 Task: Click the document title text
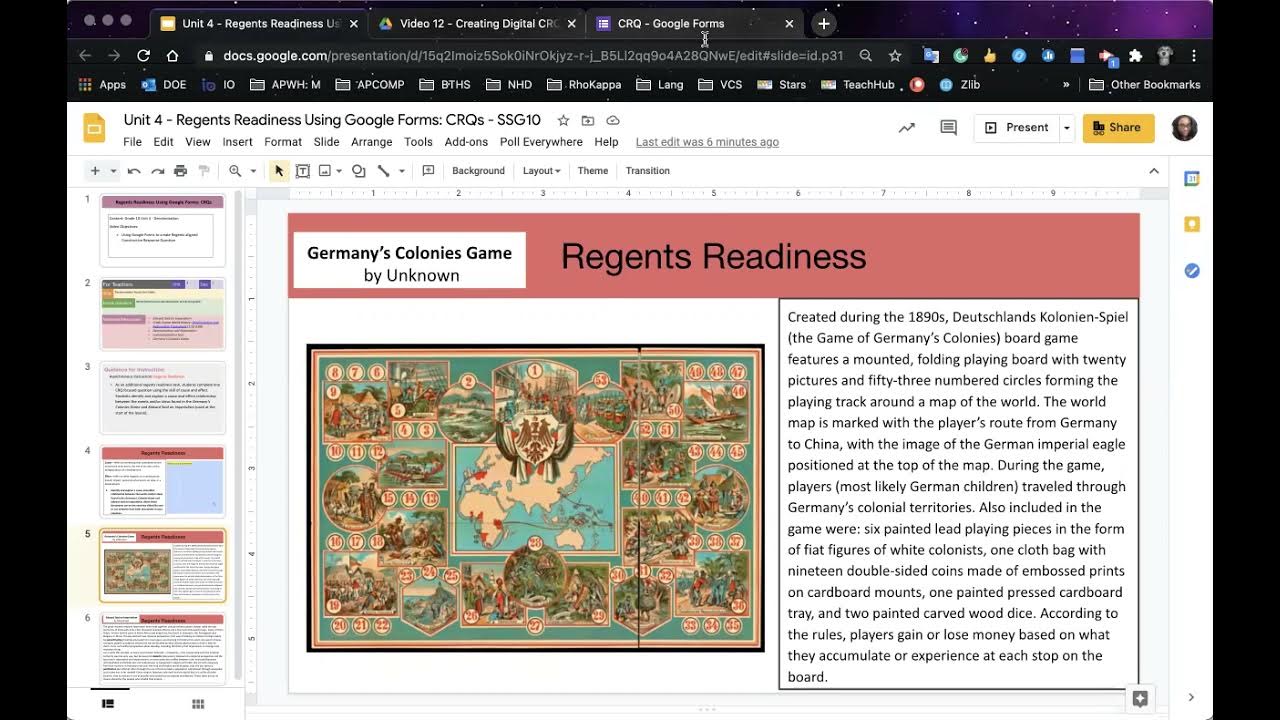point(332,120)
